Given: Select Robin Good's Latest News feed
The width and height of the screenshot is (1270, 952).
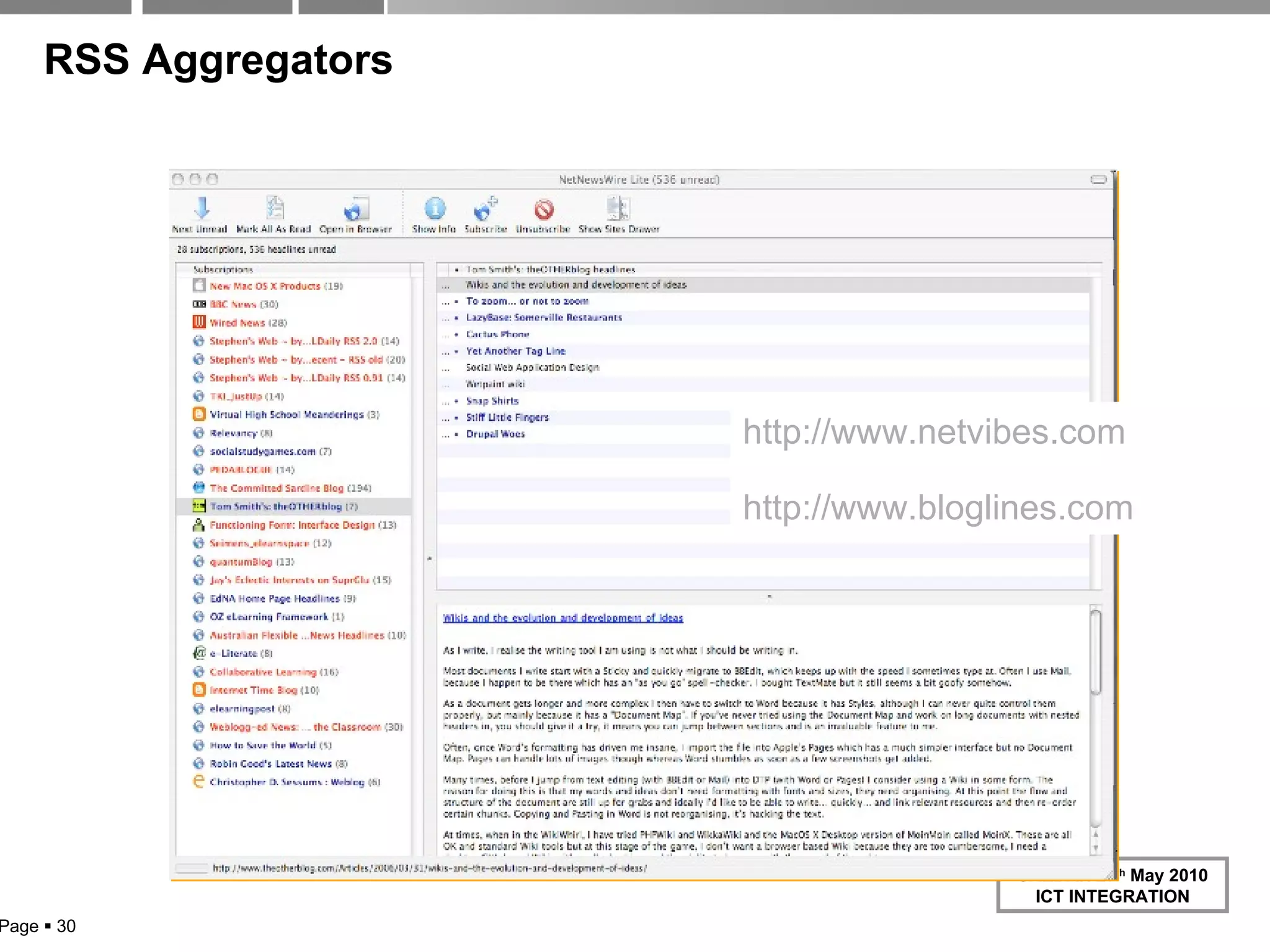Looking at the screenshot, I should pyautogui.click(x=293, y=764).
